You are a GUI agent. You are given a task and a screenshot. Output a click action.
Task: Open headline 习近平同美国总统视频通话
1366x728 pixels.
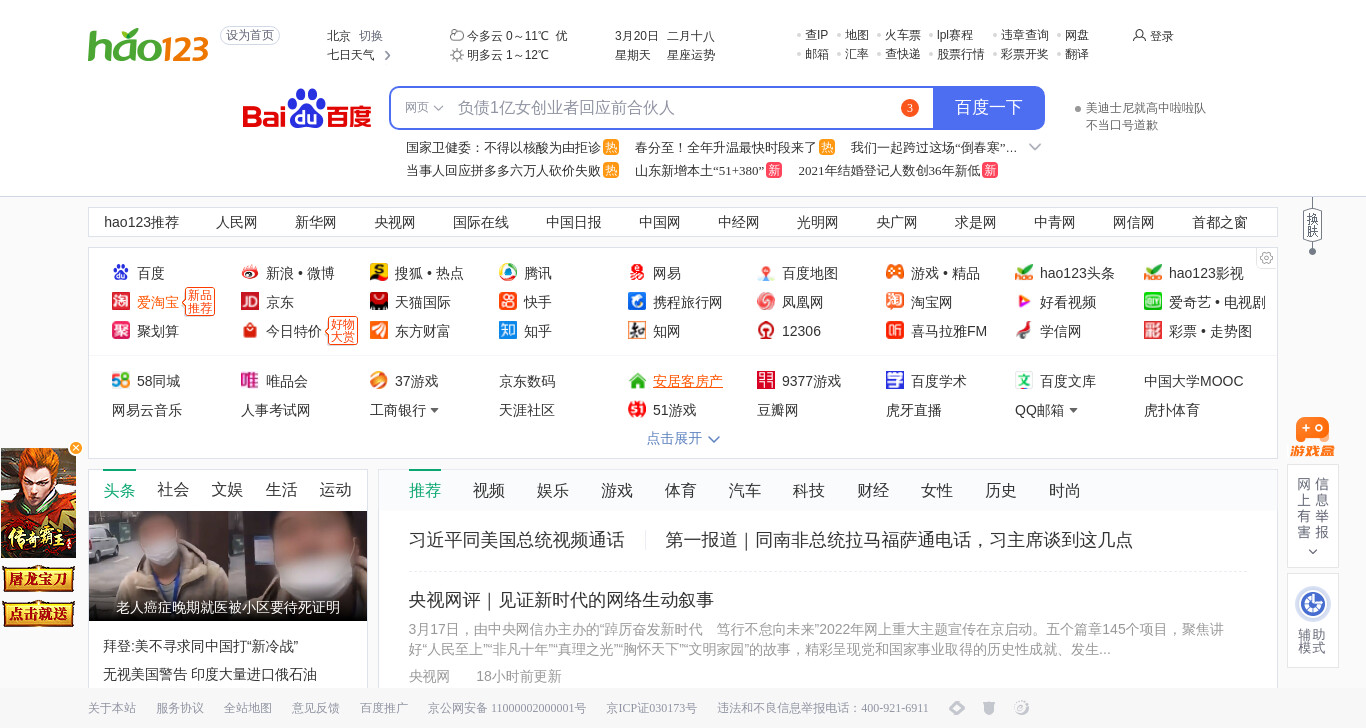(517, 540)
